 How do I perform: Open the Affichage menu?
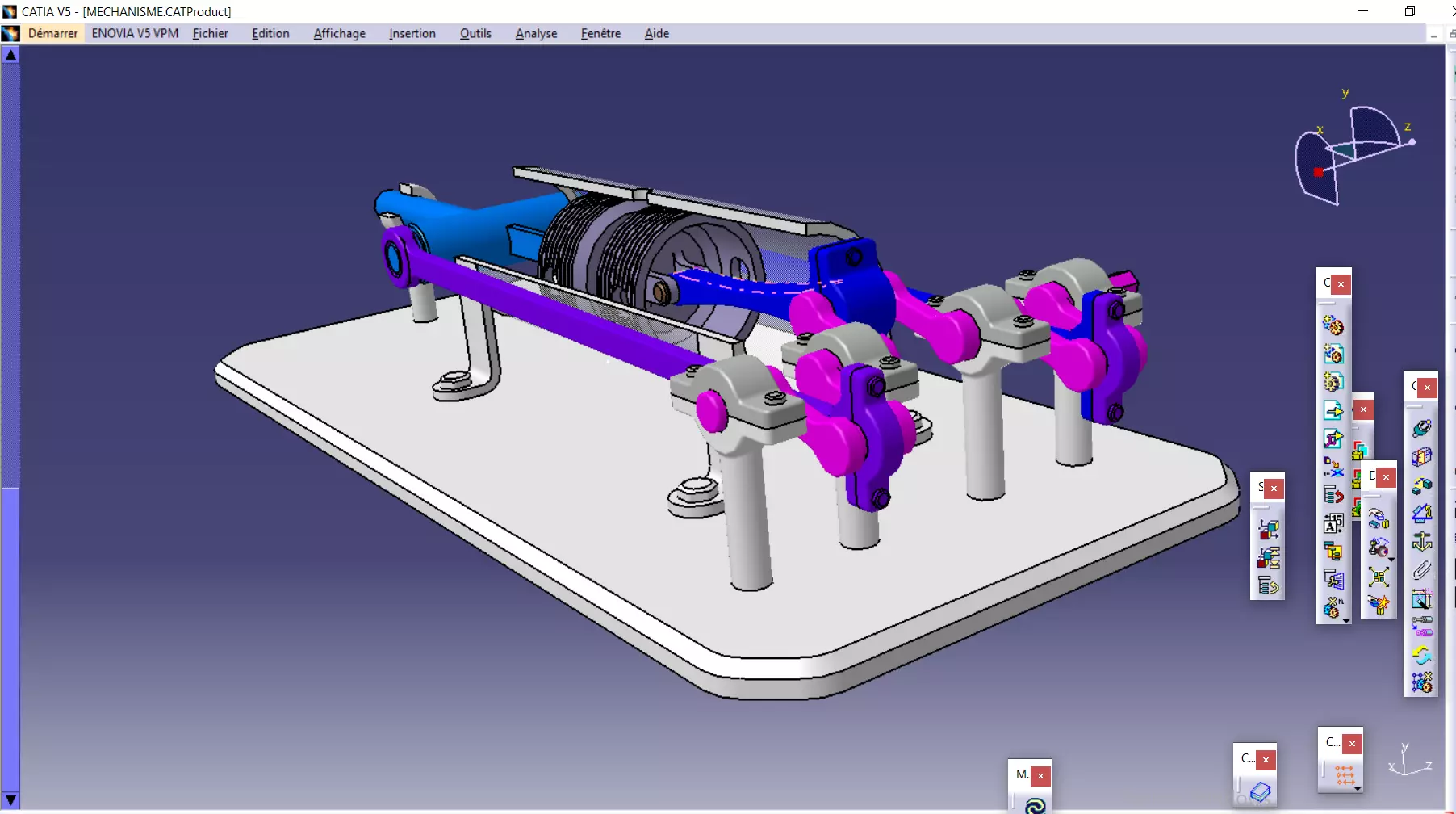(x=339, y=33)
